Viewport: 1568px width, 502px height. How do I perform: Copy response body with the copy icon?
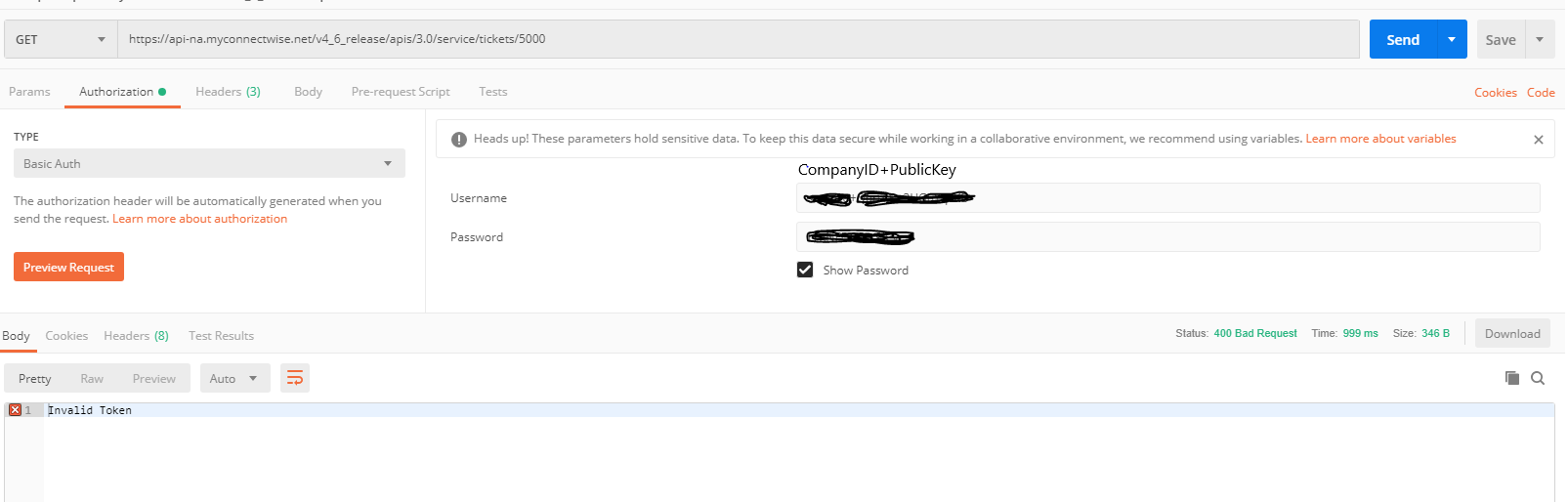click(x=1512, y=378)
